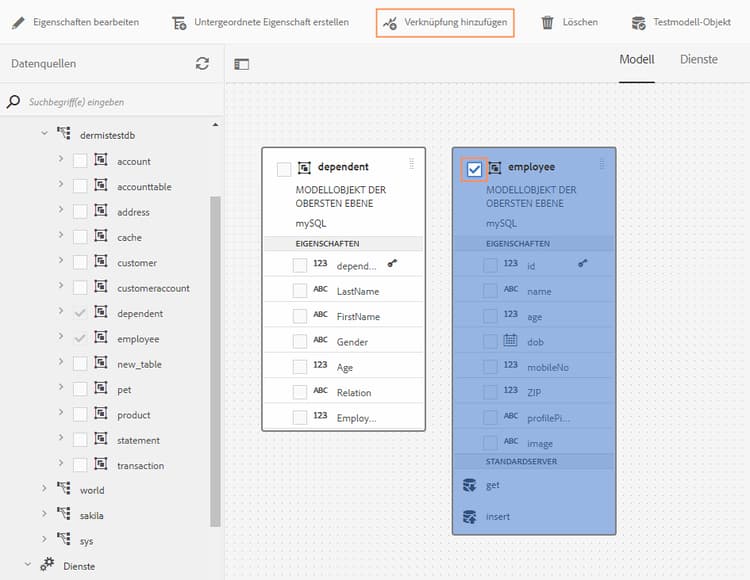Click Untergeordnete Eigenschaft erstellen label

point(271,22)
